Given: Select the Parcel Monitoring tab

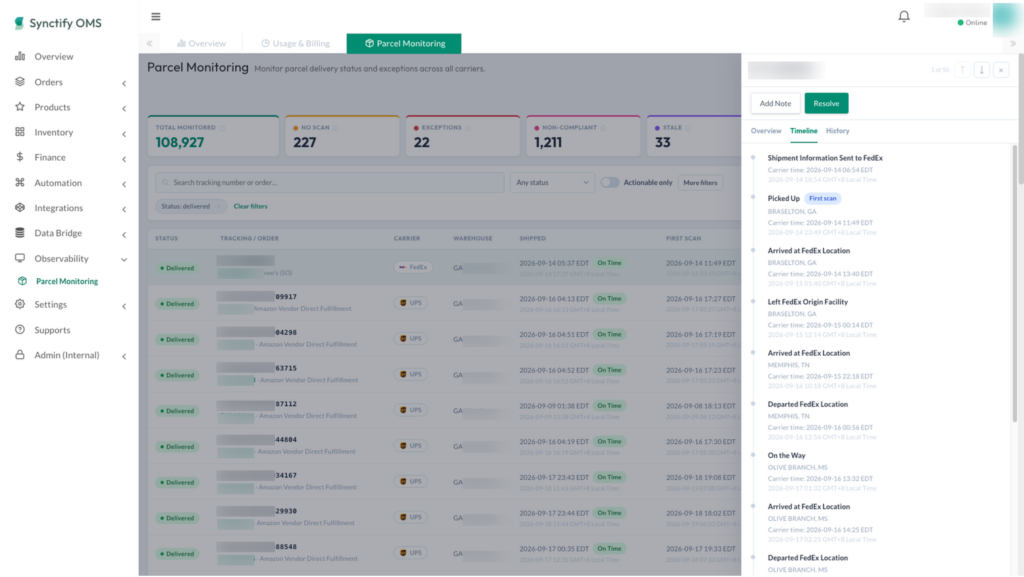Looking at the screenshot, I should coord(404,44).
